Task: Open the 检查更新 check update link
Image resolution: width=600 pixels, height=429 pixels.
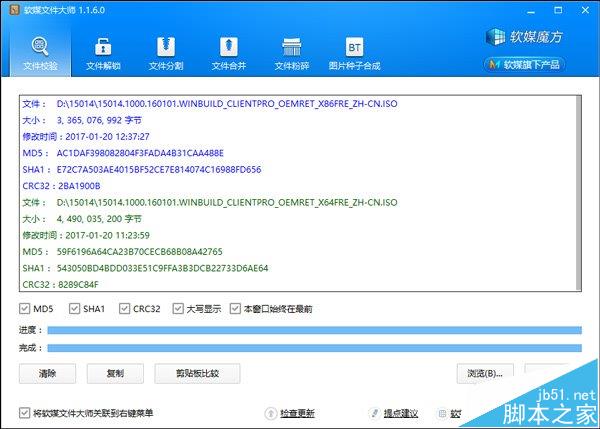Action: coord(297,413)
